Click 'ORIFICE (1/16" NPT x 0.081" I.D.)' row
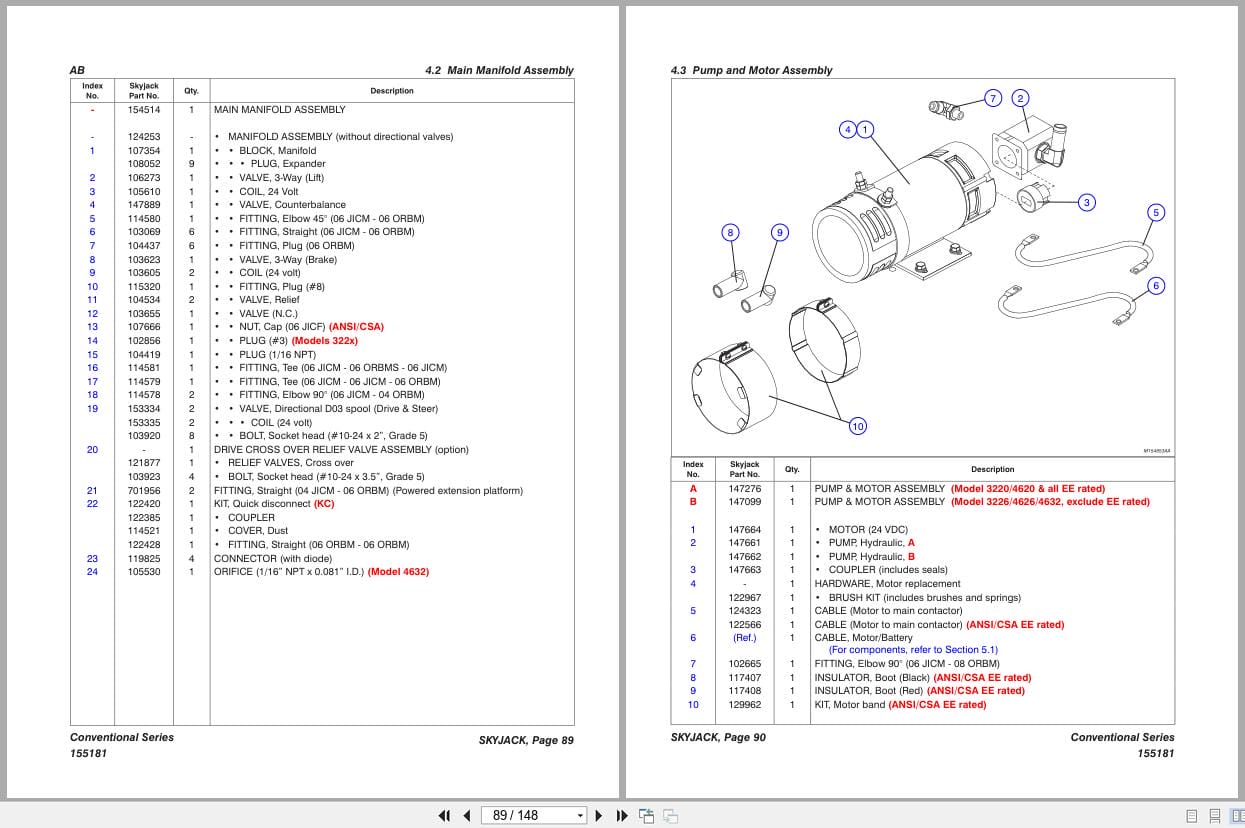Image resolution: width=1245 pixels, height=828 pixels. pyautogui.click(x=321, y=572)
